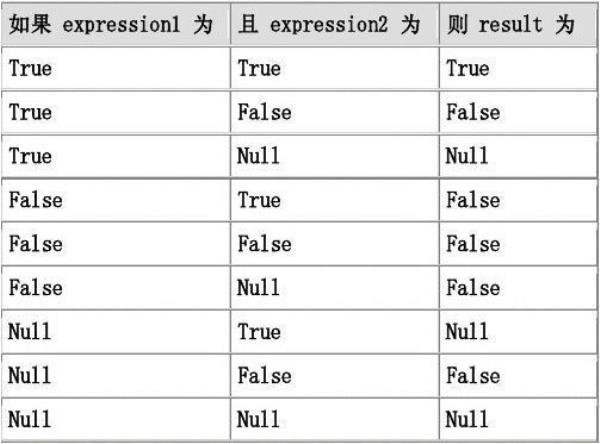Click expression1 True cell in all-True row

116,69
